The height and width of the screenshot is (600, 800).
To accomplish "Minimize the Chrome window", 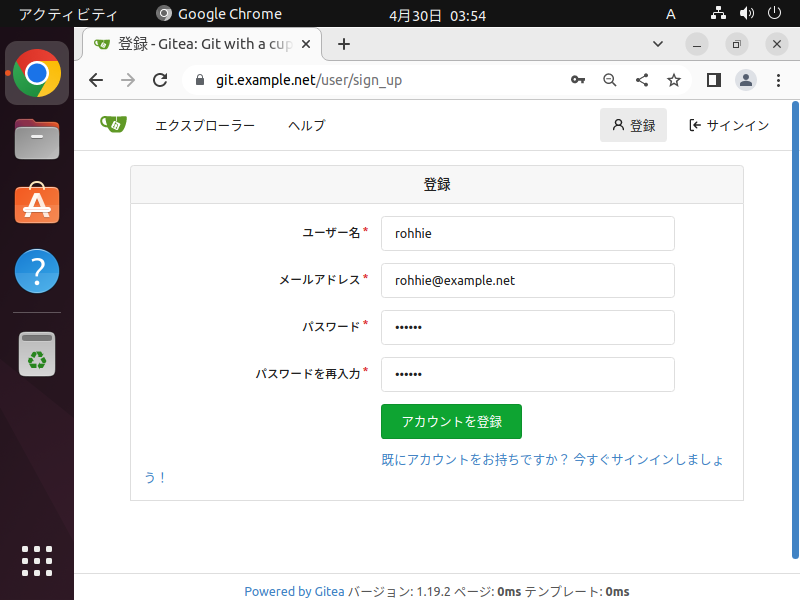I will point(696,44).
